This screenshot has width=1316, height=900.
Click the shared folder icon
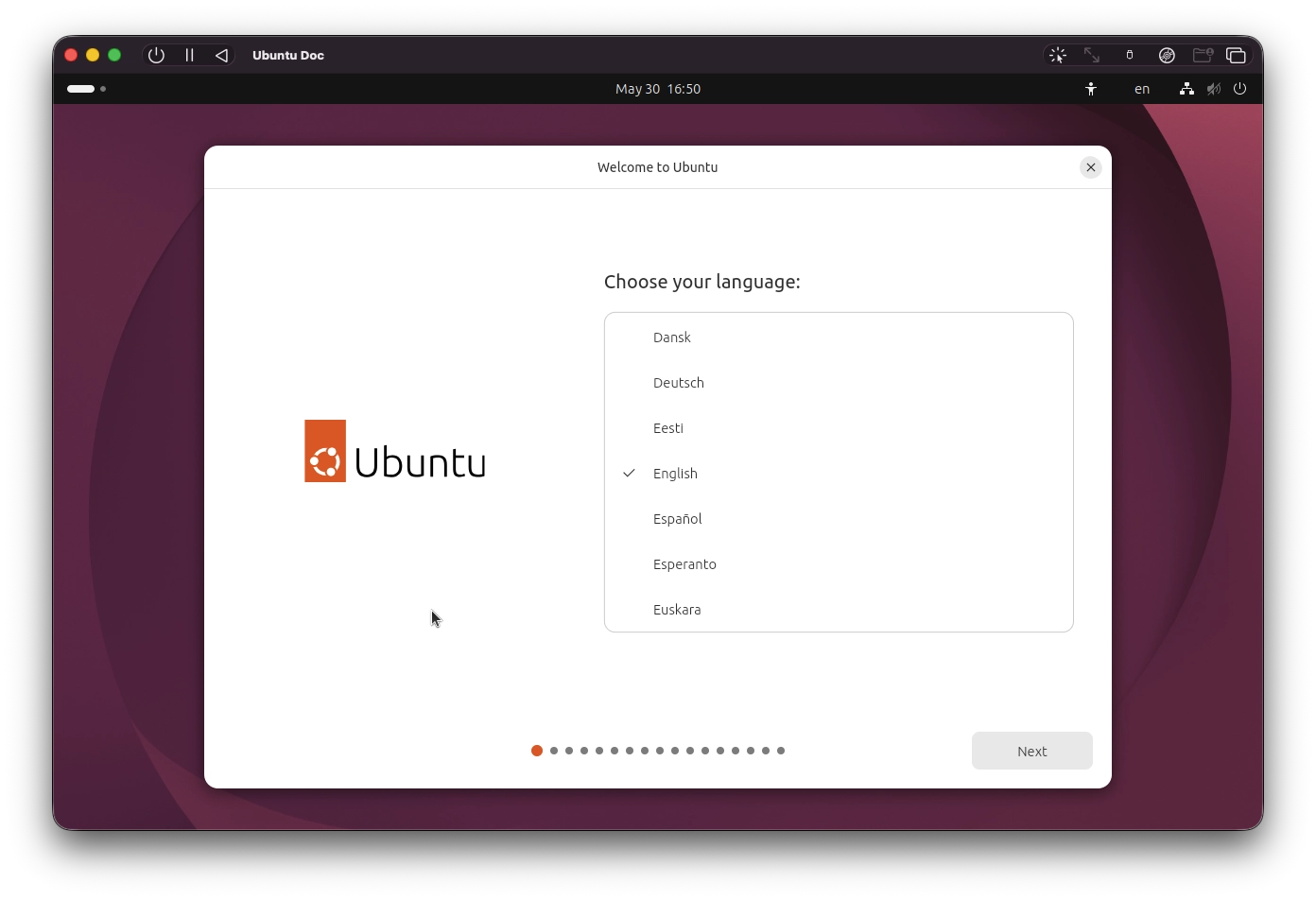coord(1203,55)
